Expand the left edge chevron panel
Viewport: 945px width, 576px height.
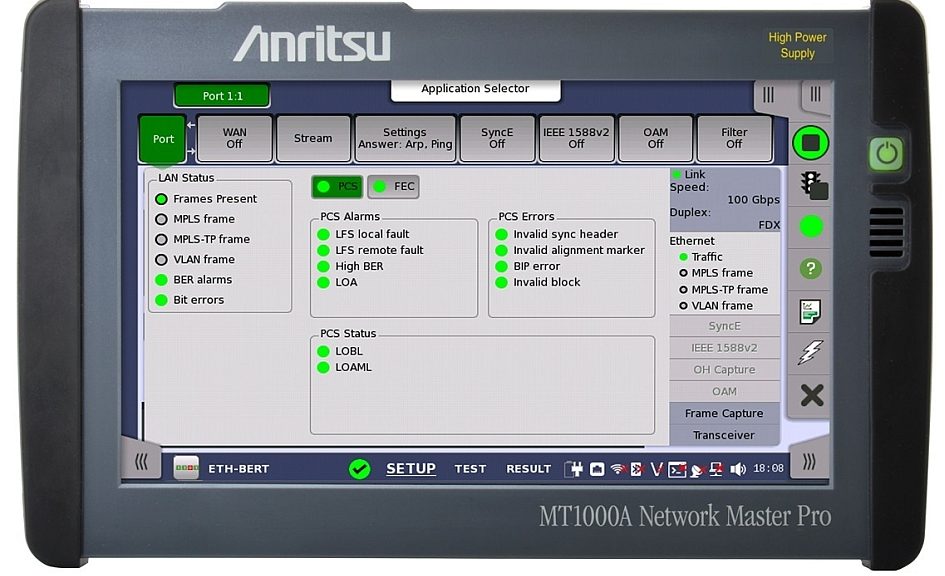(x=142, y=463)
